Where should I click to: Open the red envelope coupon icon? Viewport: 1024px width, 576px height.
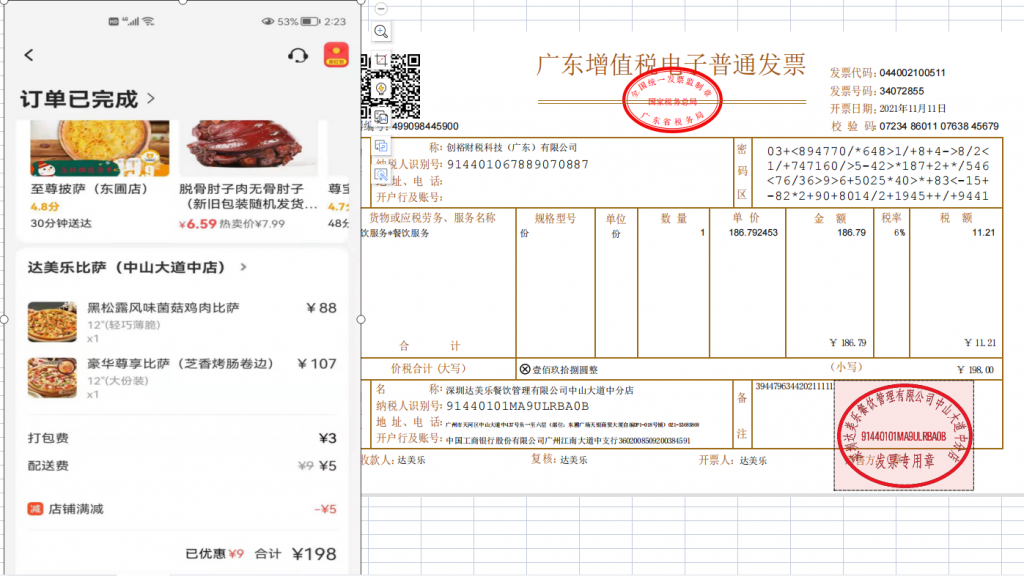336,55
